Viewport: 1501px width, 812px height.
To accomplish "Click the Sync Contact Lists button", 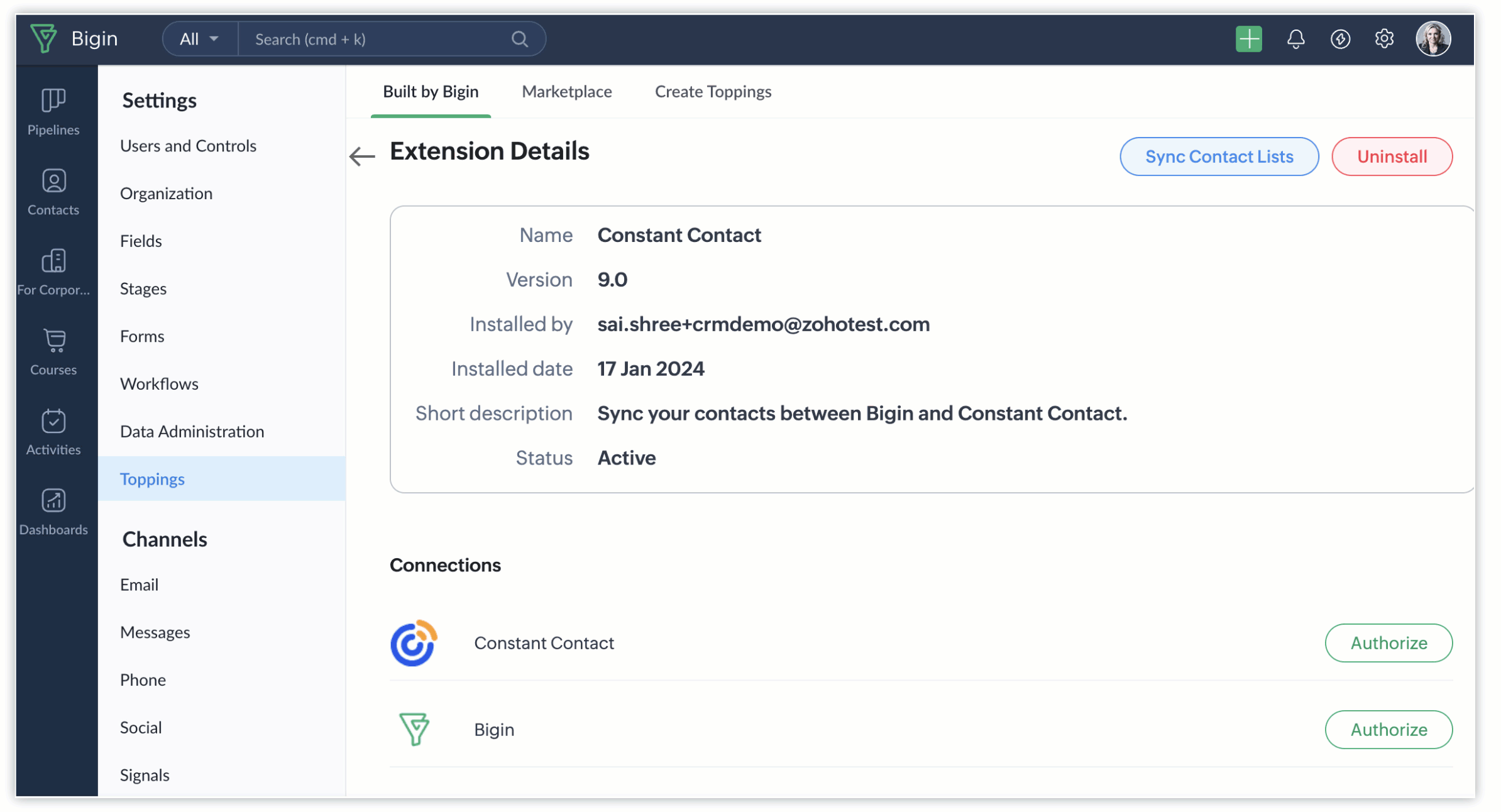I will click(1218, 156).
